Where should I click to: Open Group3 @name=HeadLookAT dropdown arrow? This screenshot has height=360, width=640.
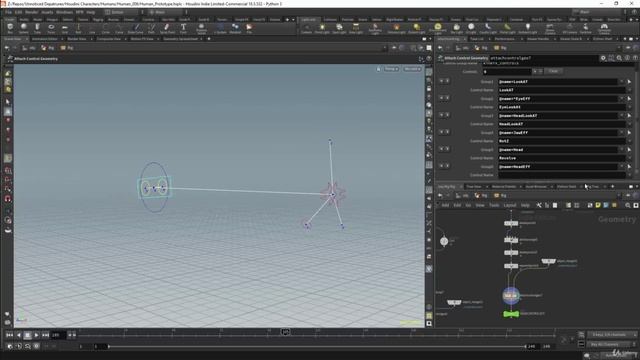pos(621,116)
